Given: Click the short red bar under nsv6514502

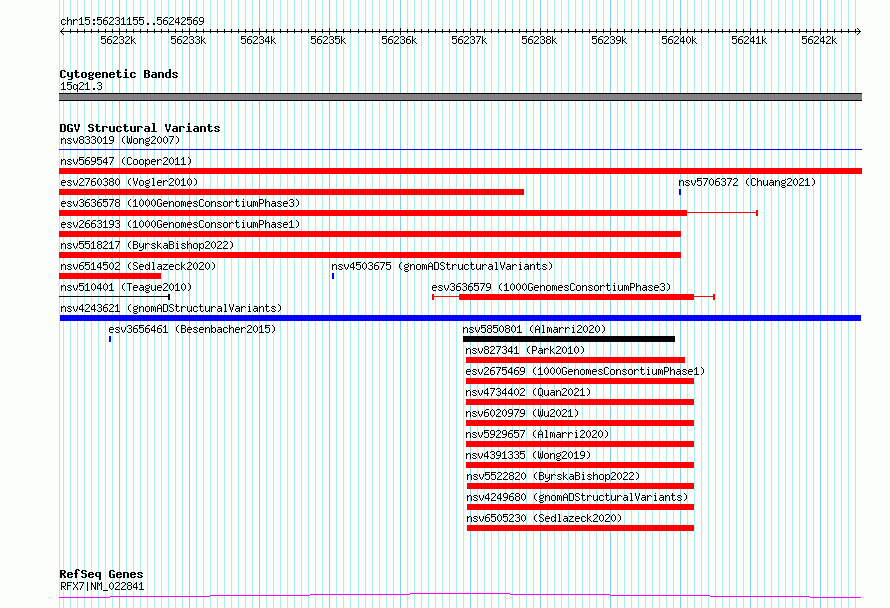Looking at the screenshot, I should click(x=110, y=276).
